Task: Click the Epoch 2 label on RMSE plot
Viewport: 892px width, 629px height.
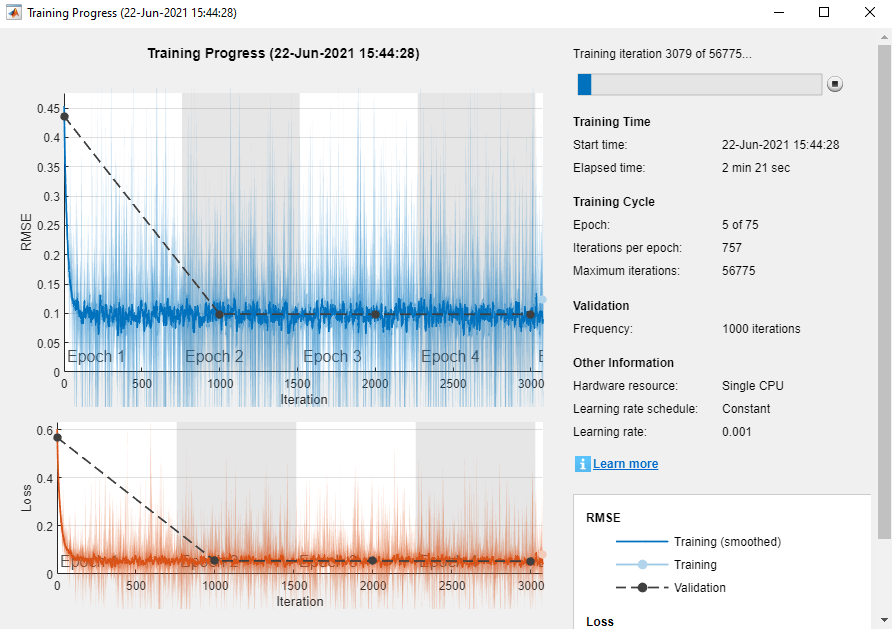Action: (x=214, y=357)
